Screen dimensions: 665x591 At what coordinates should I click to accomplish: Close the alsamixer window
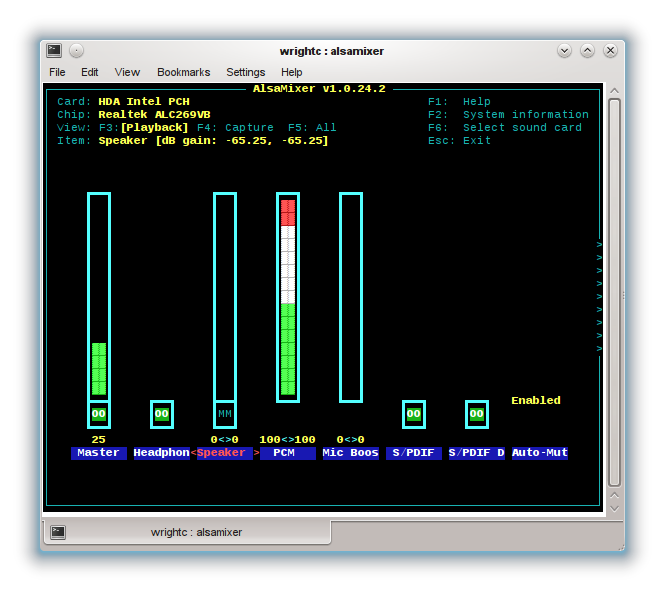(x=610, y=51)
